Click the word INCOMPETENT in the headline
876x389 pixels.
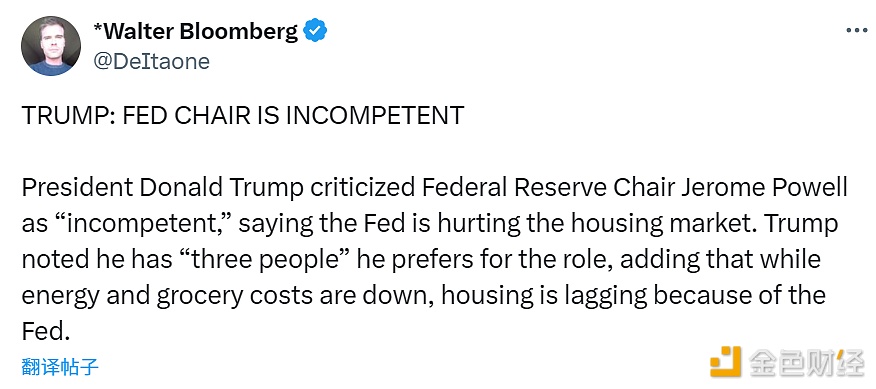[x=375, y=116]
